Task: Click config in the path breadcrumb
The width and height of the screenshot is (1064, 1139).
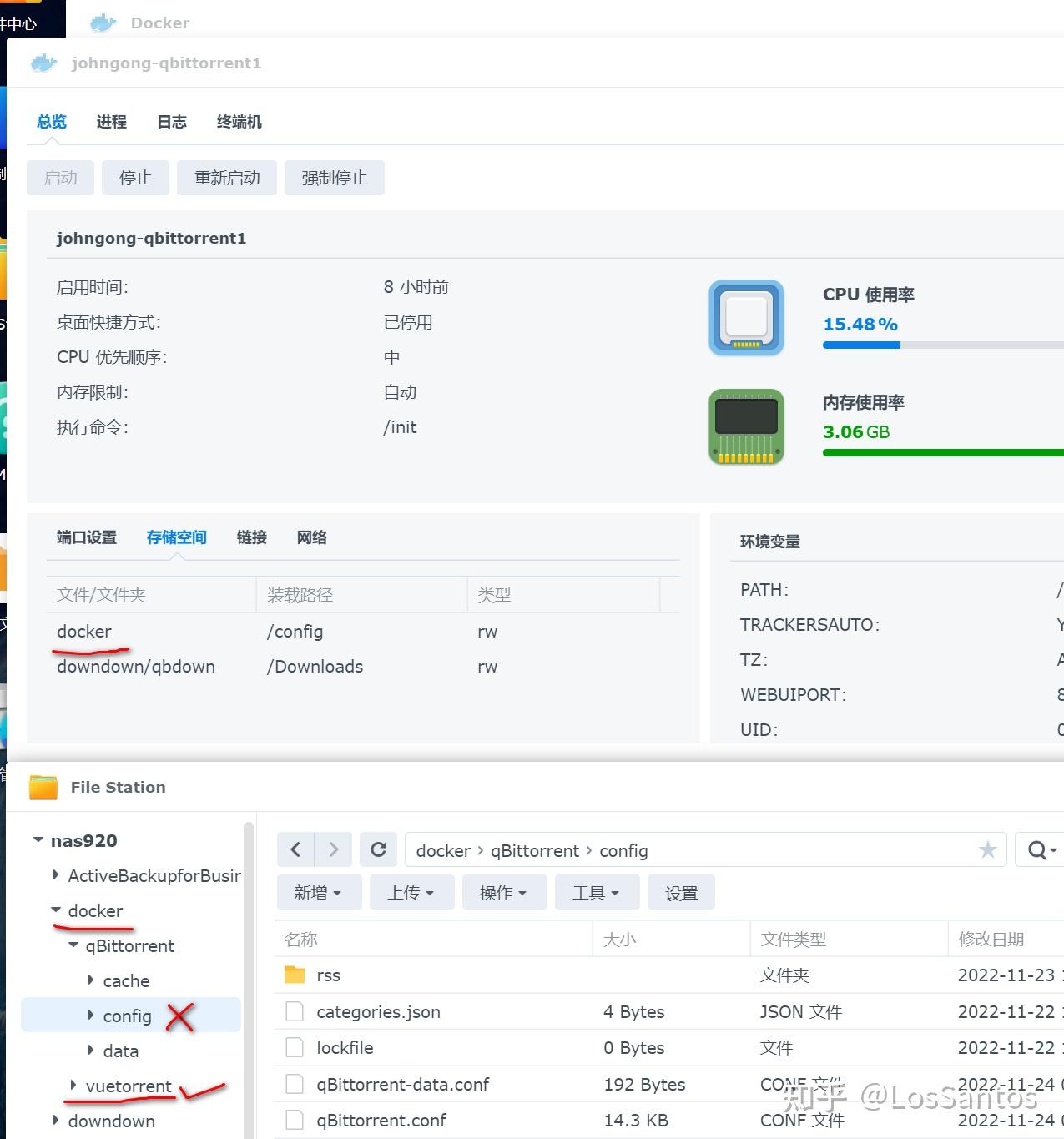Action: coord(623,850)
